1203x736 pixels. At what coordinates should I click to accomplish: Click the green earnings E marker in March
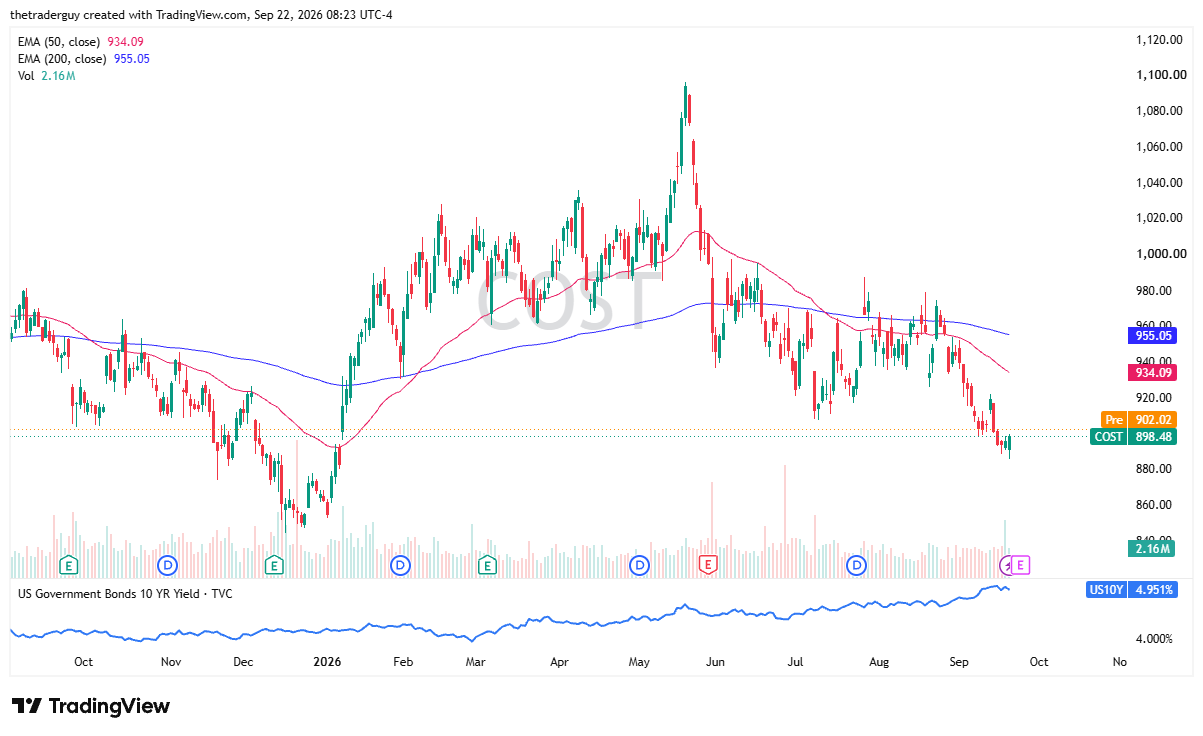[487, 565]
